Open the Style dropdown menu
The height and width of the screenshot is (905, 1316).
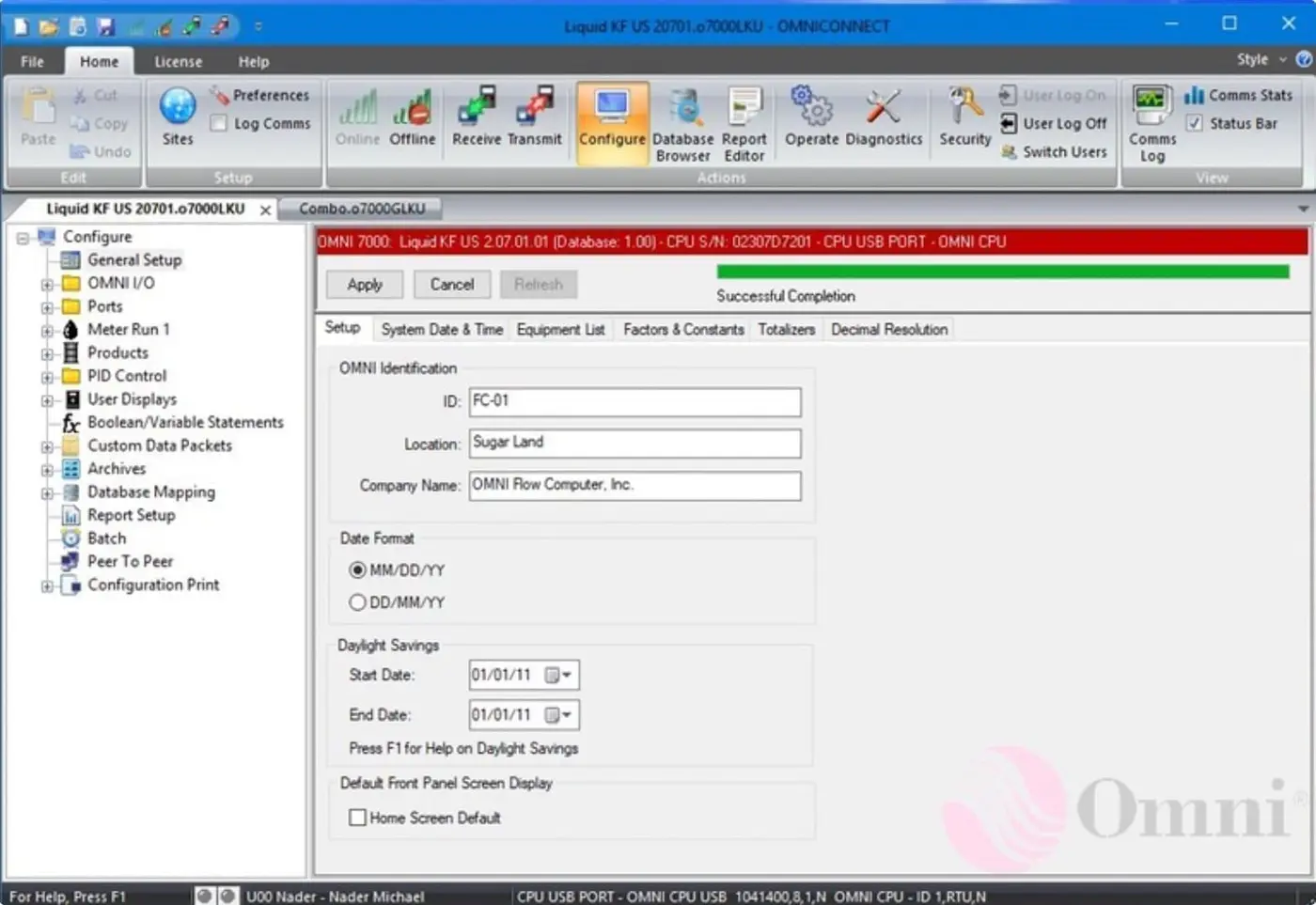1261,59
